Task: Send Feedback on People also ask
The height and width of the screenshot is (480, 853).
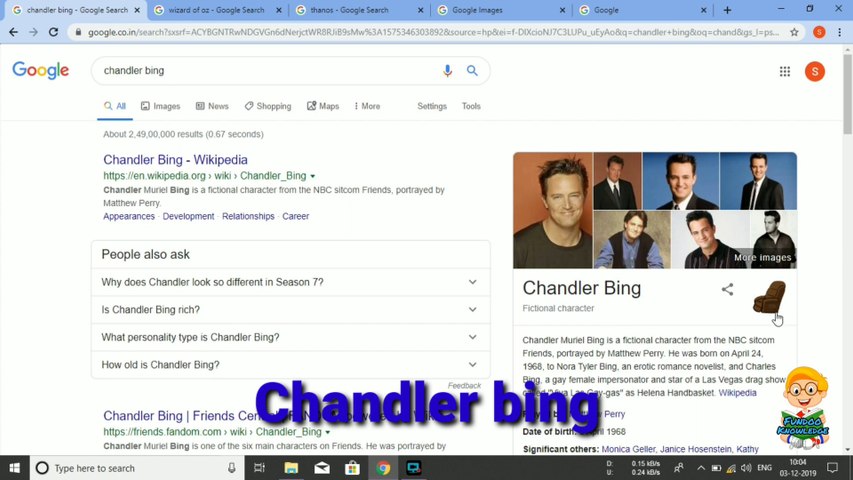Action: pos(464,385)
